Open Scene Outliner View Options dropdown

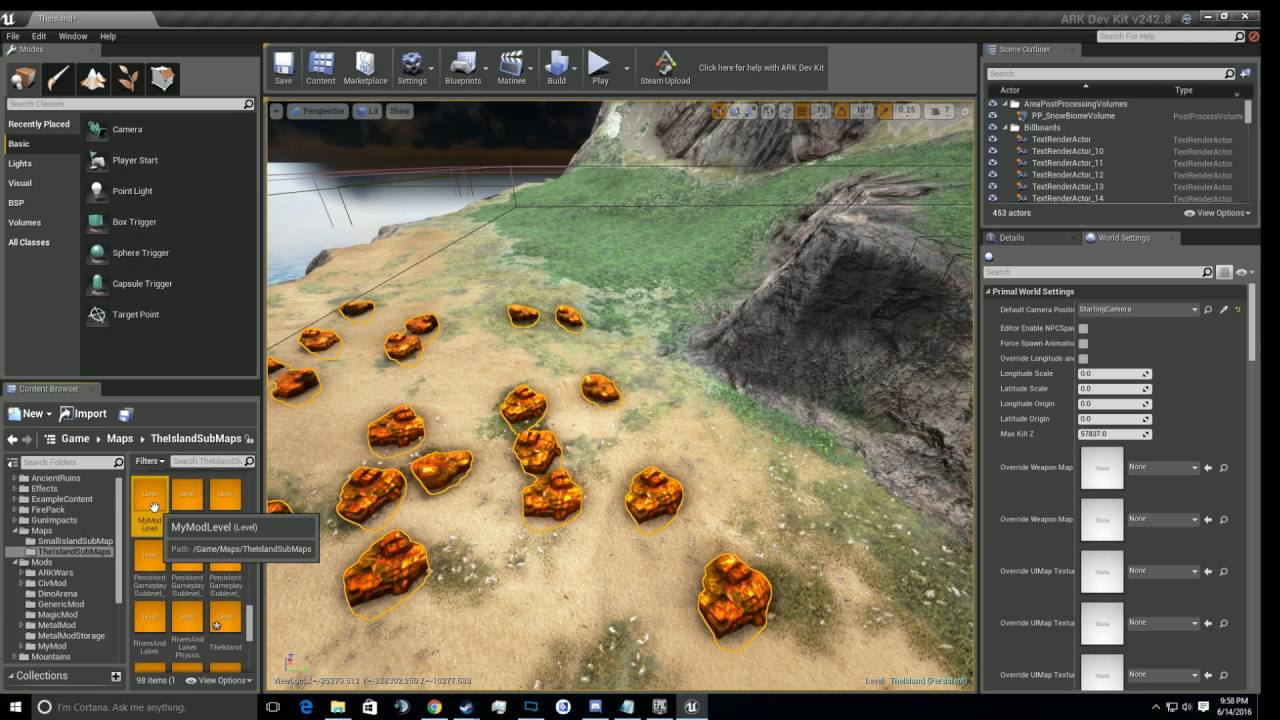tap(1217, 213)
